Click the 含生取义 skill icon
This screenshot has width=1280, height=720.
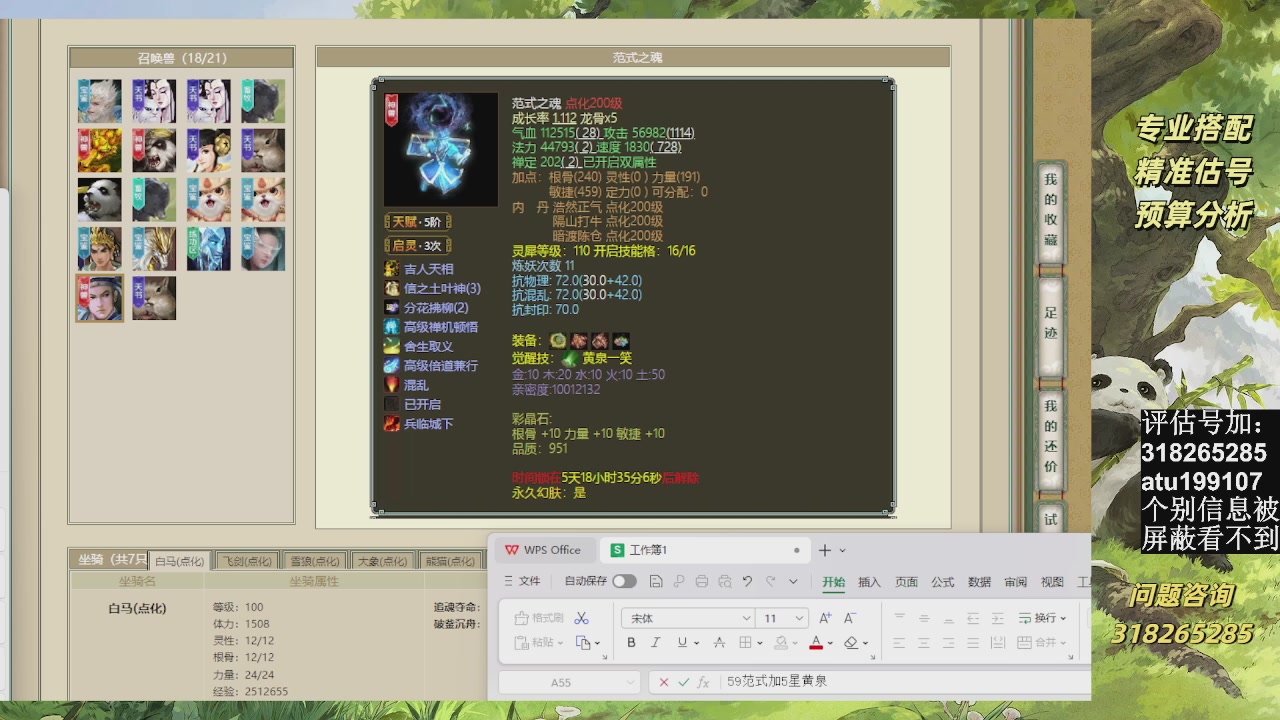(392, 346)
